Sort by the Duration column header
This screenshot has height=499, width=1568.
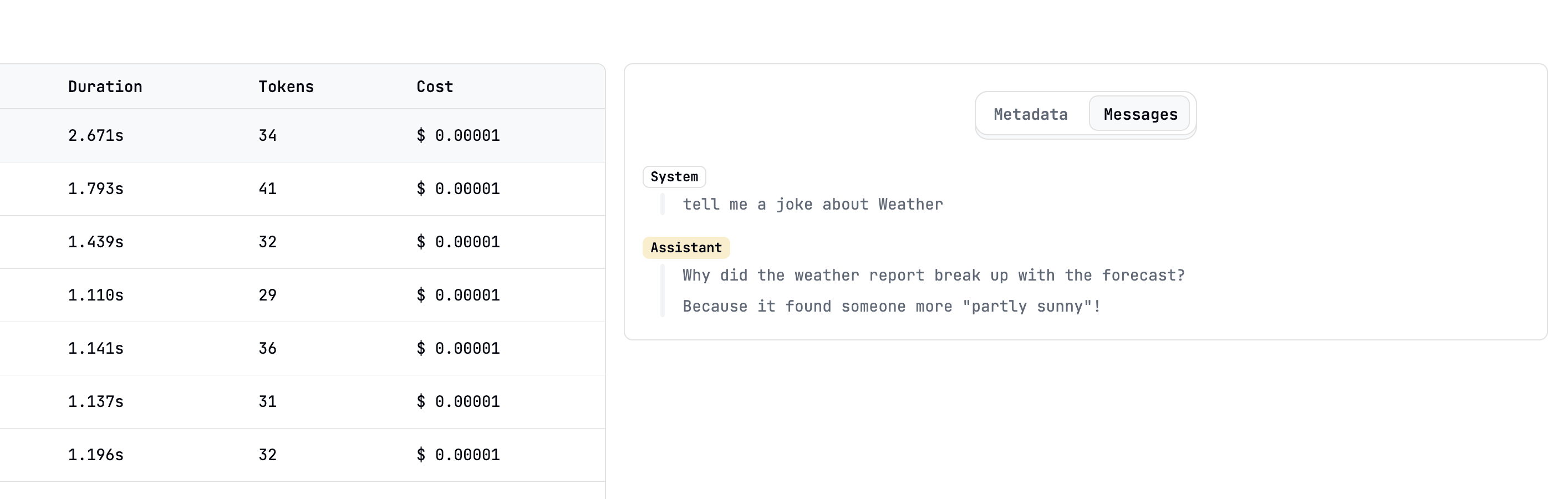[x=105, y=87]
